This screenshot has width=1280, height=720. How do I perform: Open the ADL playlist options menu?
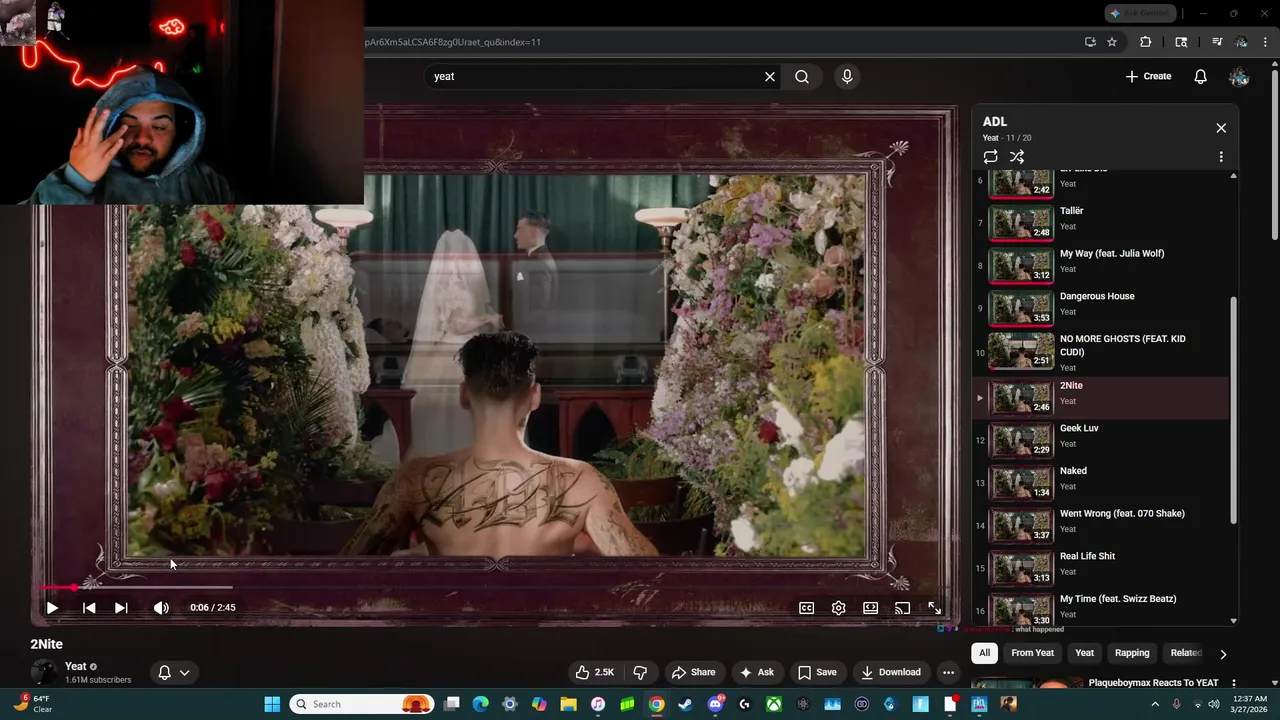coord(1221,157)
